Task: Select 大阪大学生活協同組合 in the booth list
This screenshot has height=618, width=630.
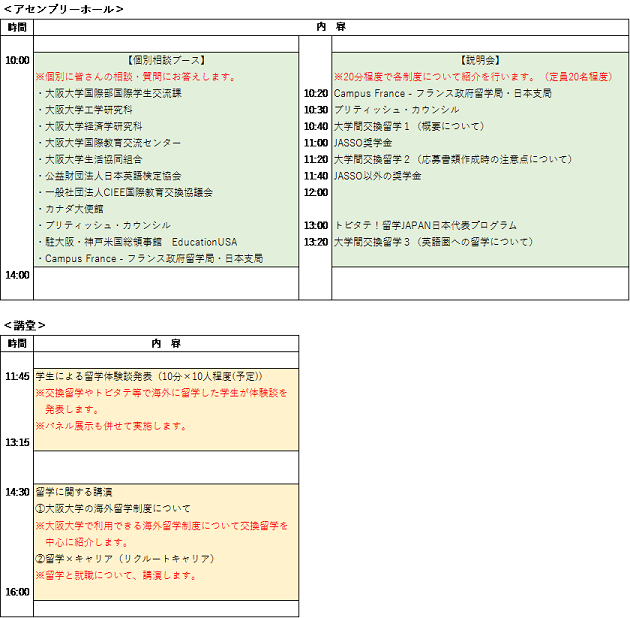Action: click(x=93, y=159)
